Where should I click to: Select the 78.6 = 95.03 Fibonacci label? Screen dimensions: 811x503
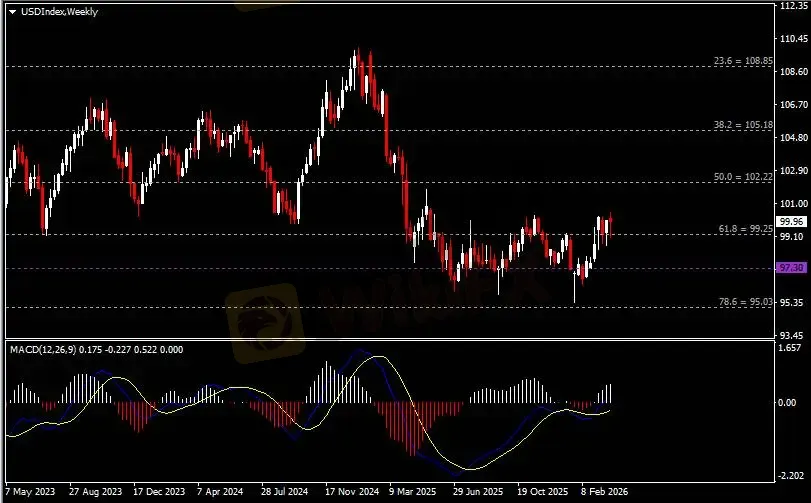coord(746,302)
